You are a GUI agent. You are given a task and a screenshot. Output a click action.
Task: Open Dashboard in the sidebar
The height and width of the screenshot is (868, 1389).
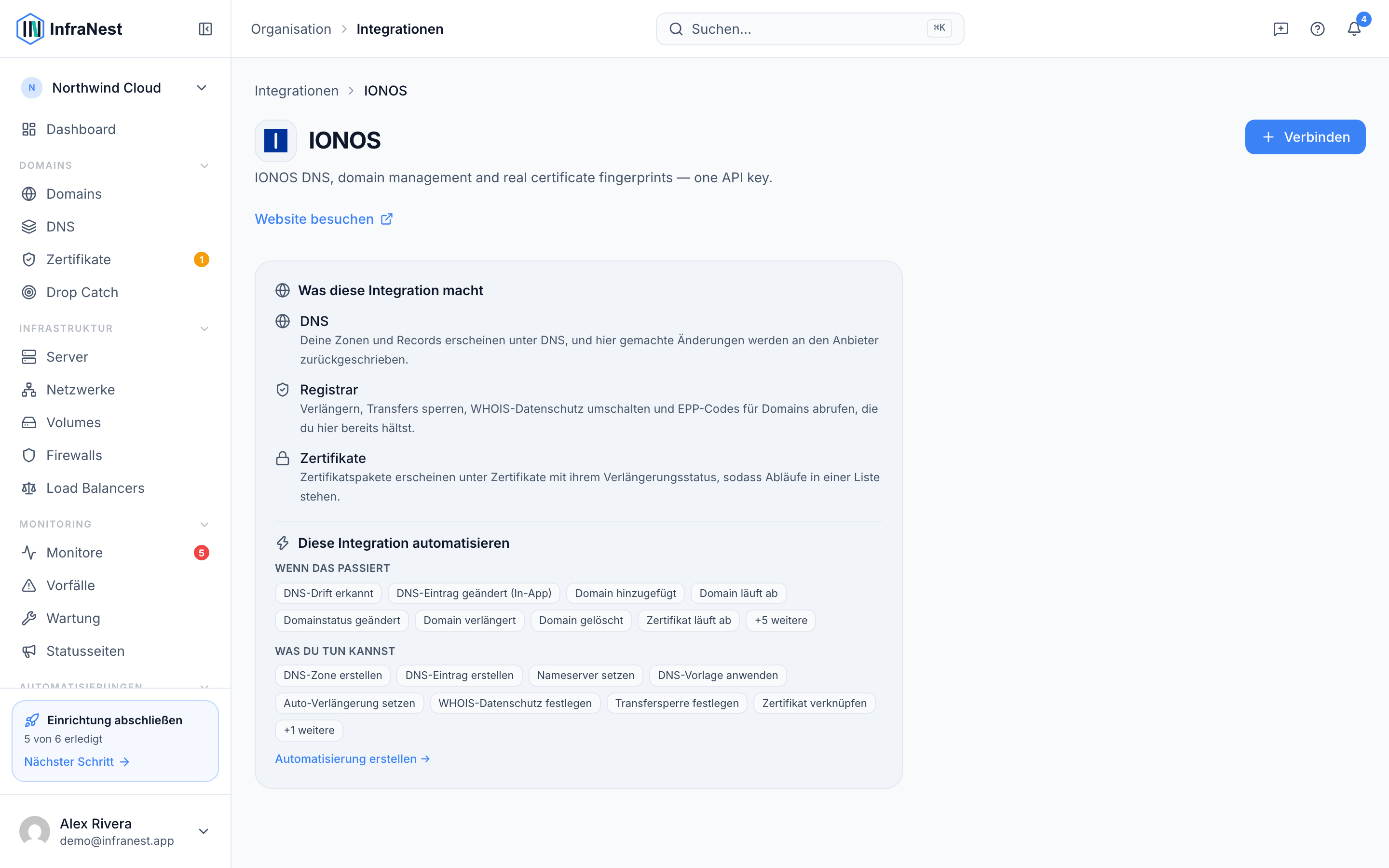click(115, 129)
